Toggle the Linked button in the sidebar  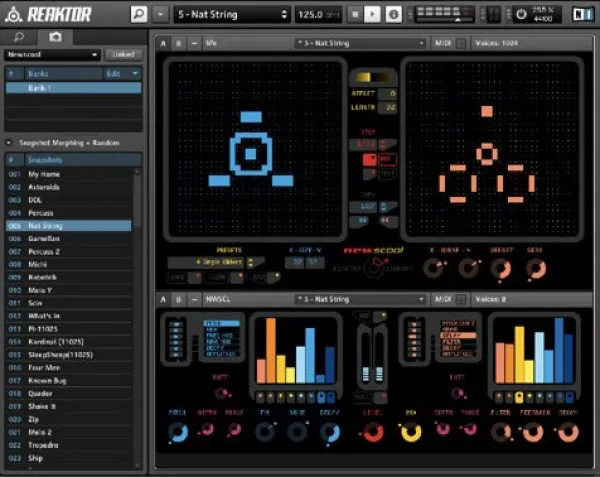click(124, 54)
